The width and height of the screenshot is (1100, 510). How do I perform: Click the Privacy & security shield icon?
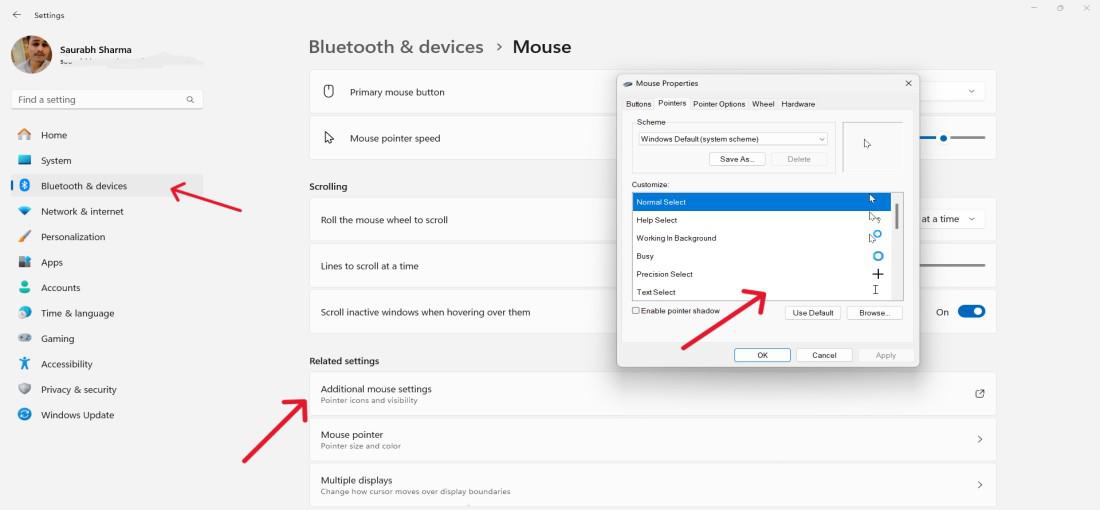tap(24, 390)
